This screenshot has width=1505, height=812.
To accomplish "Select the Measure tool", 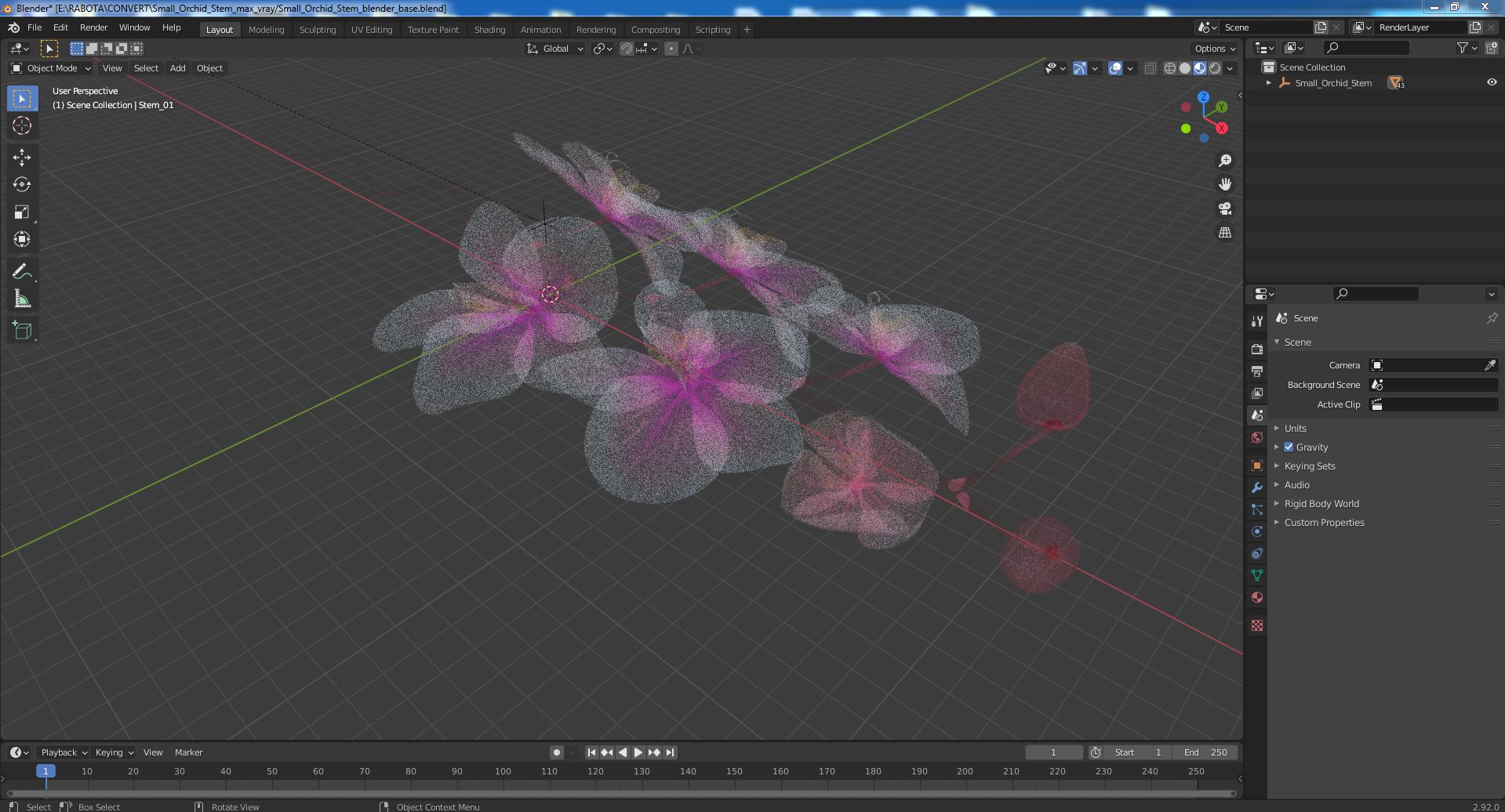I will pos(22,299).
